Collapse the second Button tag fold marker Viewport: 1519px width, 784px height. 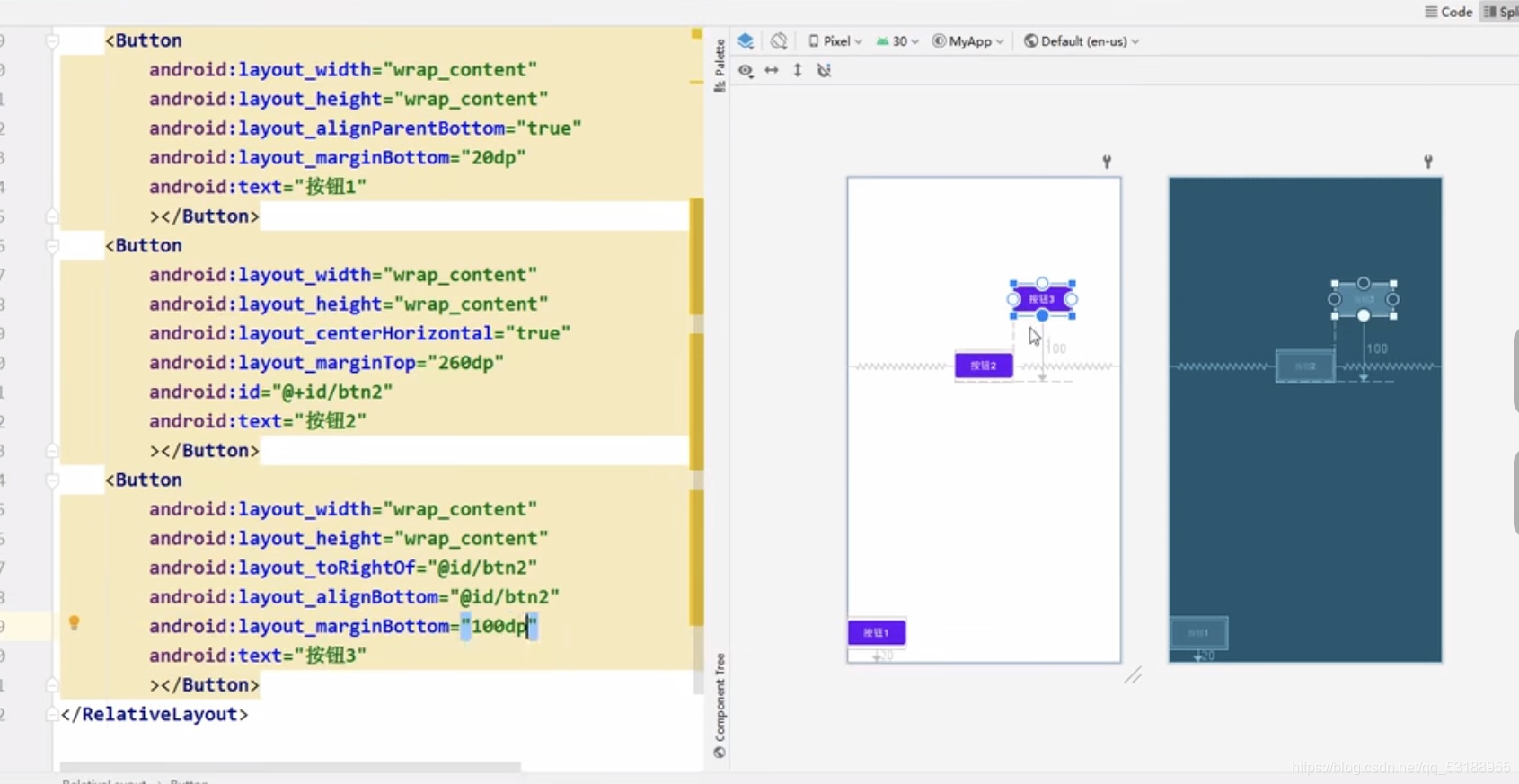pyautogui.click(x=52, y=245)
